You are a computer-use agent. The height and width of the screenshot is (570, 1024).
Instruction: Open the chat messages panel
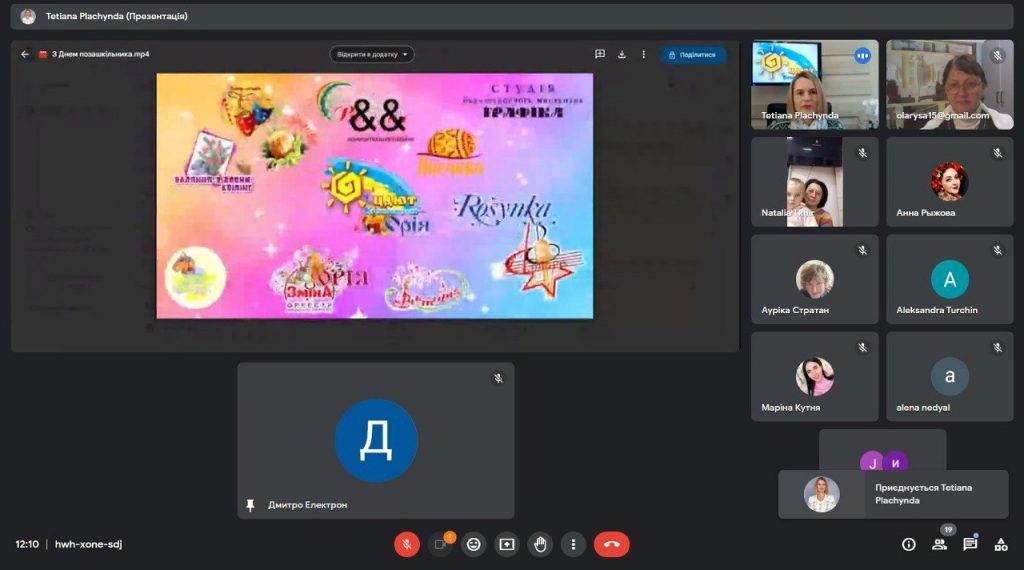[x=970, y=544]
